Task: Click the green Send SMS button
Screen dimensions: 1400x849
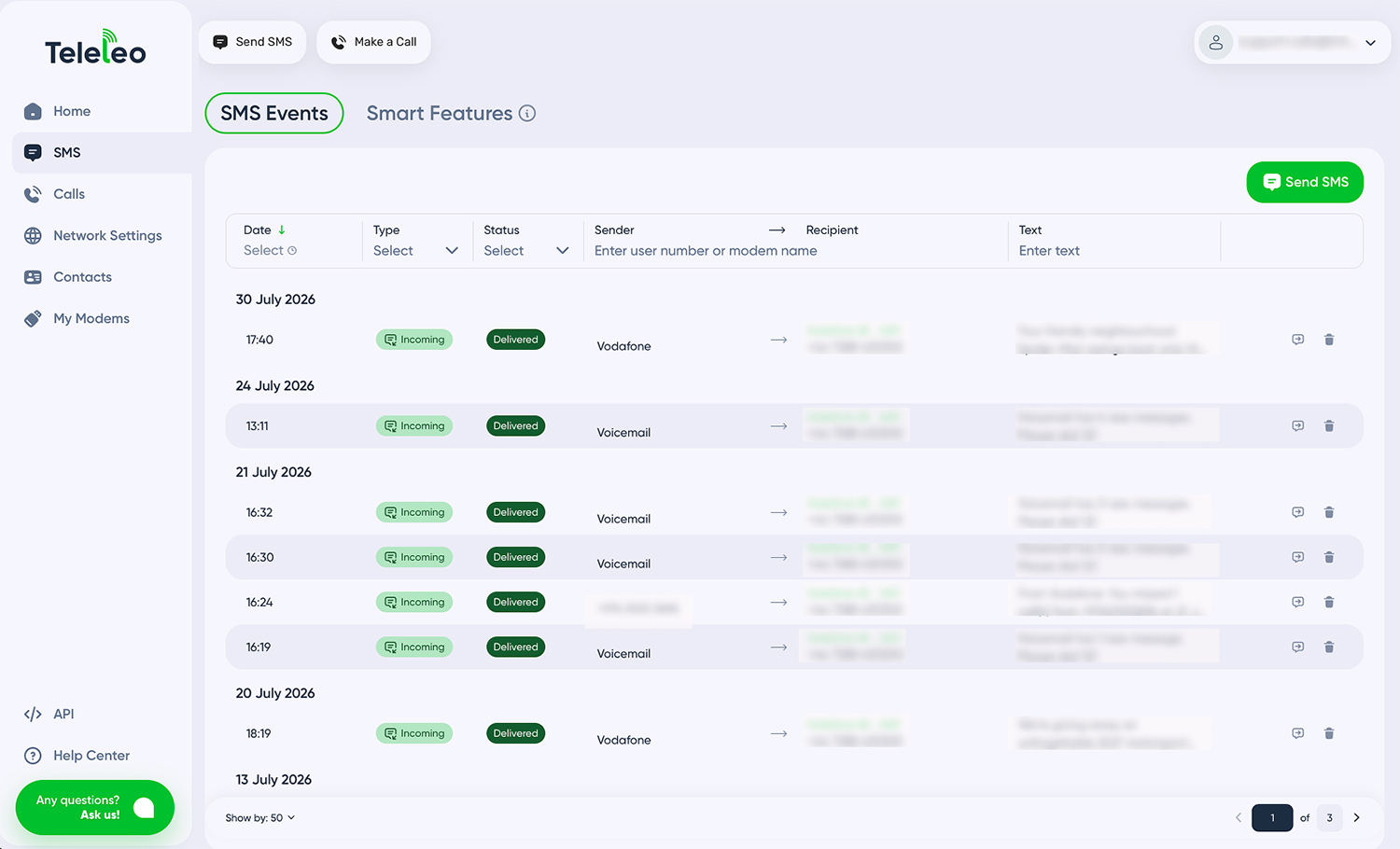Action: click(x=1305, y=182)
